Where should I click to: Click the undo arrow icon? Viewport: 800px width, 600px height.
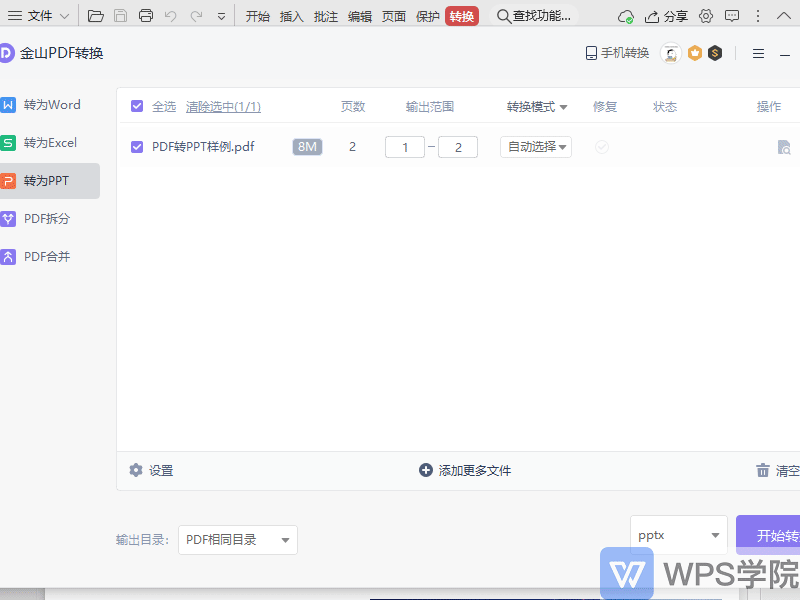(x=170, y=16)
